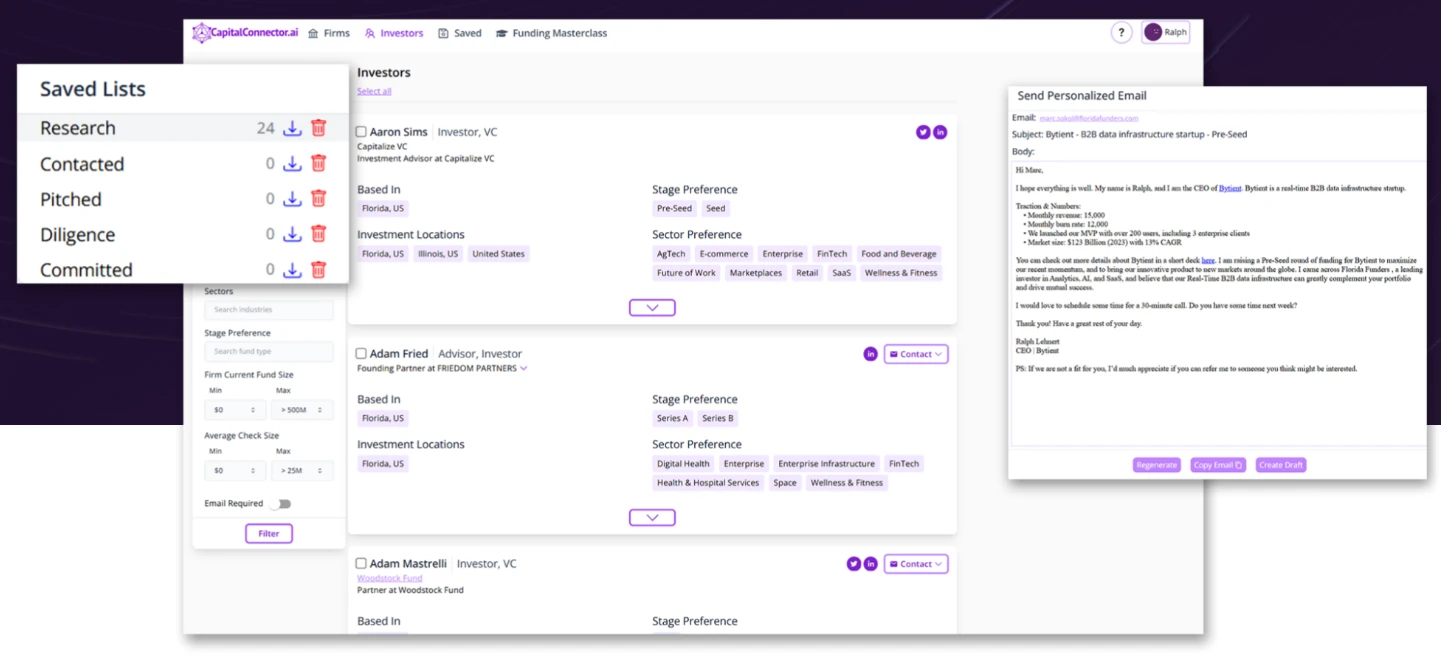This screenshot has width=1441, height=658.
Task: Click the AgTech sector tag
Action: [671, 254]
